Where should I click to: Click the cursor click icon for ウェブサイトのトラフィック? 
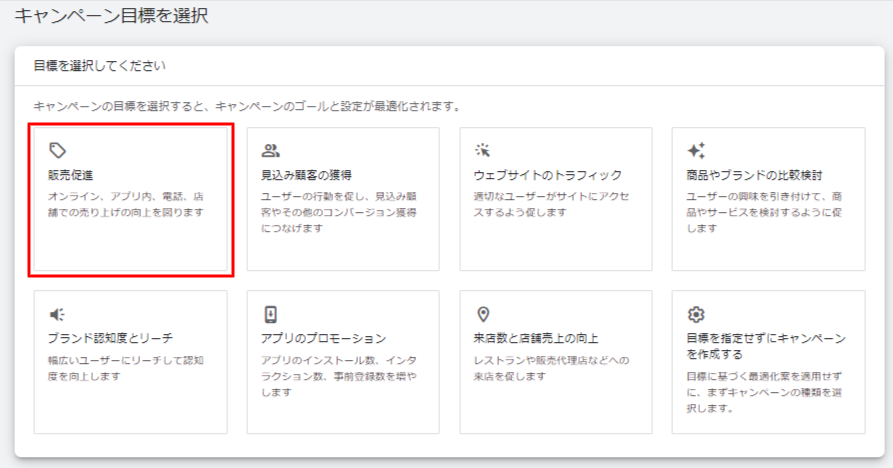click(483, 151)
